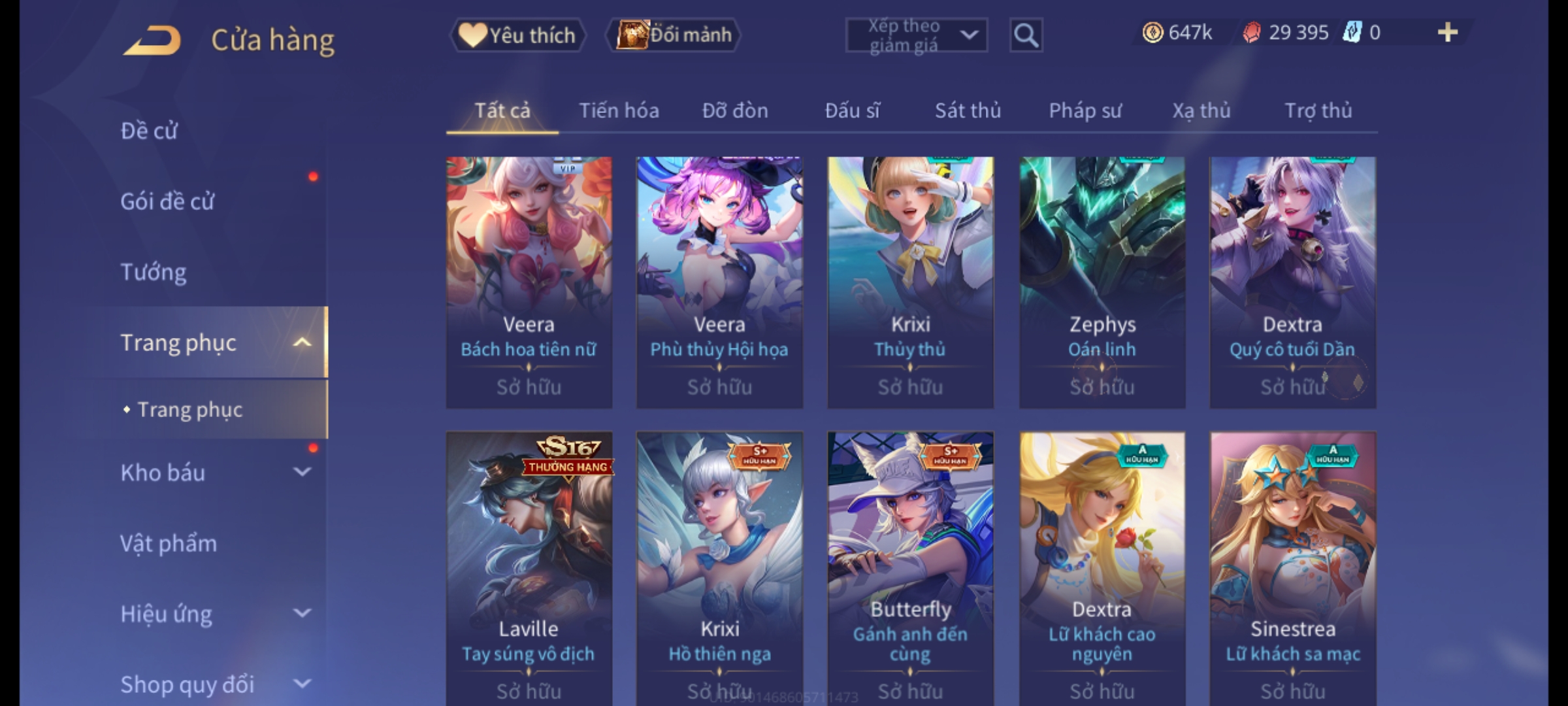
Task: Open the Xếp theo giảm giá sort dropdown
Action: click(917, 35)
